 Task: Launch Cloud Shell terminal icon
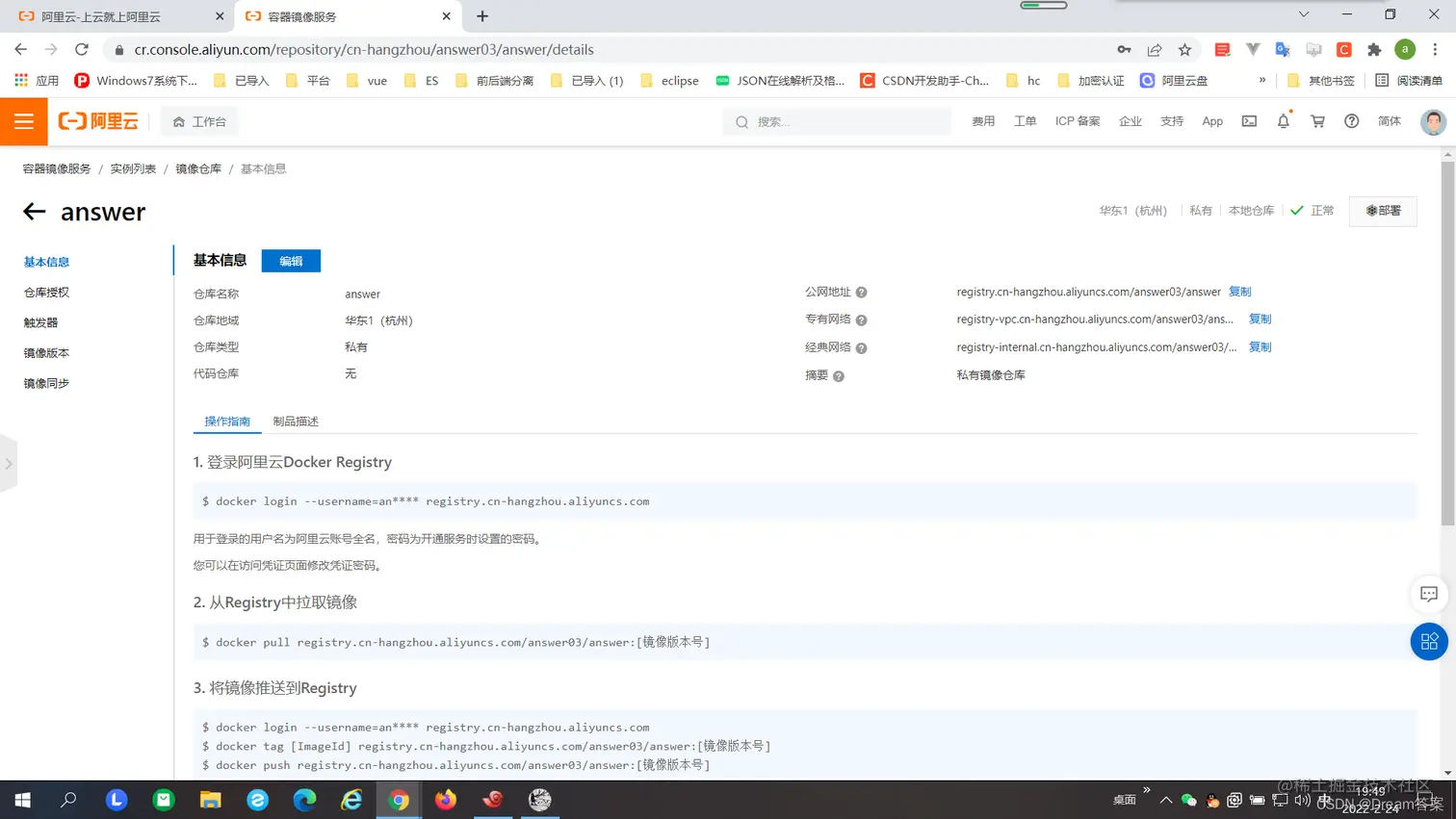pyautogui.click(x=1249, y=121)
